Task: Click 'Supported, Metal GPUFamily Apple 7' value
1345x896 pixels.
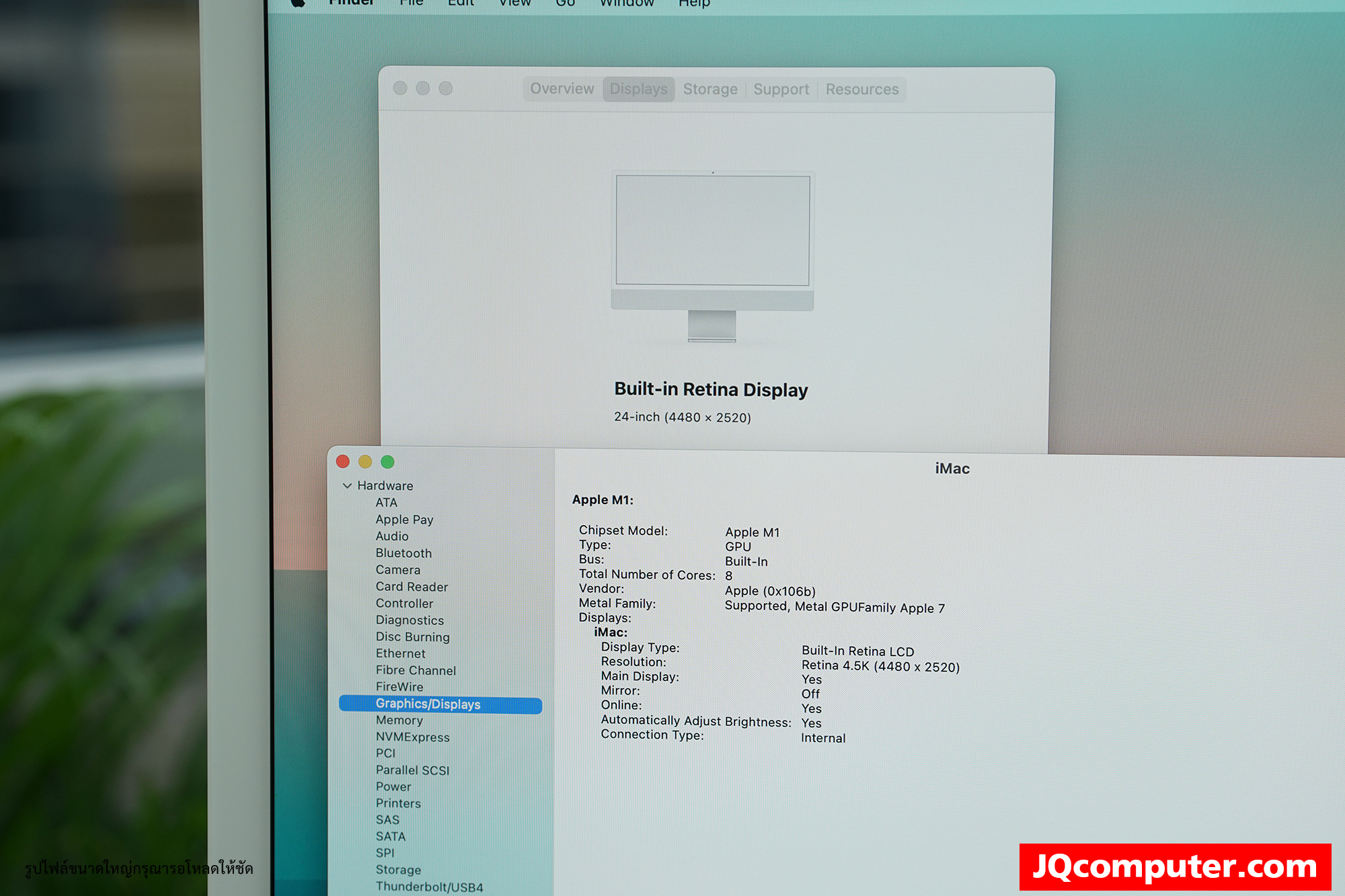Action: click(x=835, y=607)
